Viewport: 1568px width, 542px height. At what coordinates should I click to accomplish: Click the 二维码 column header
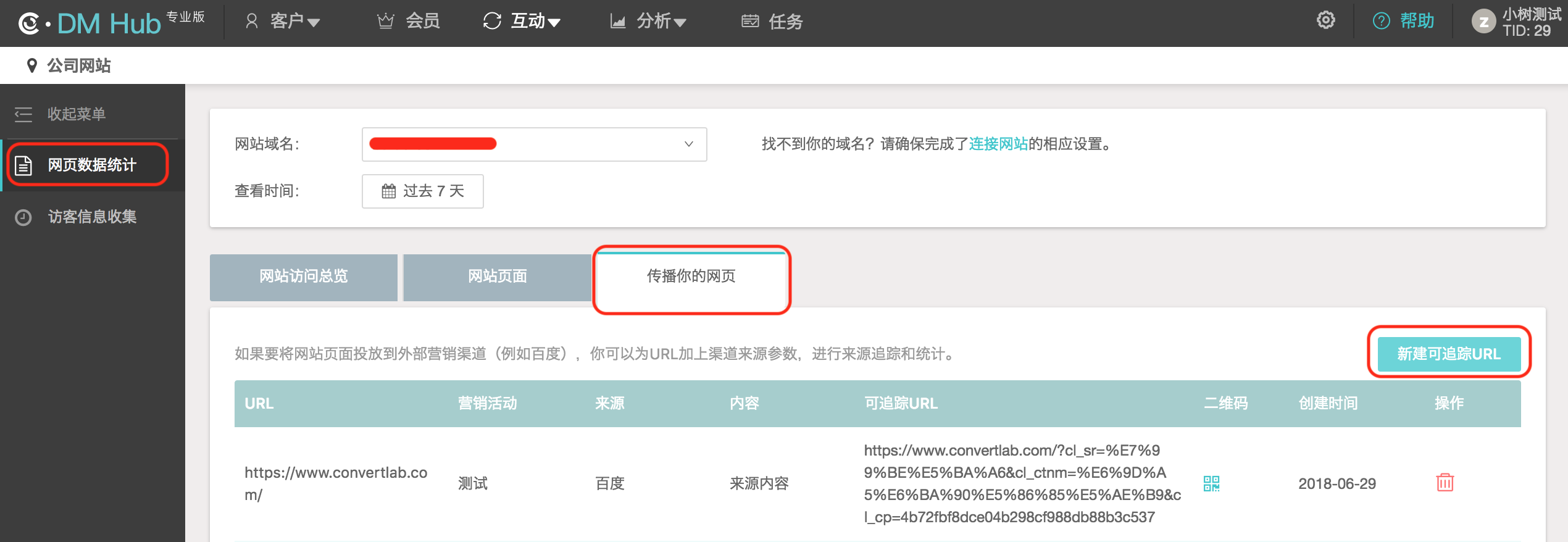click(1225, 404)
